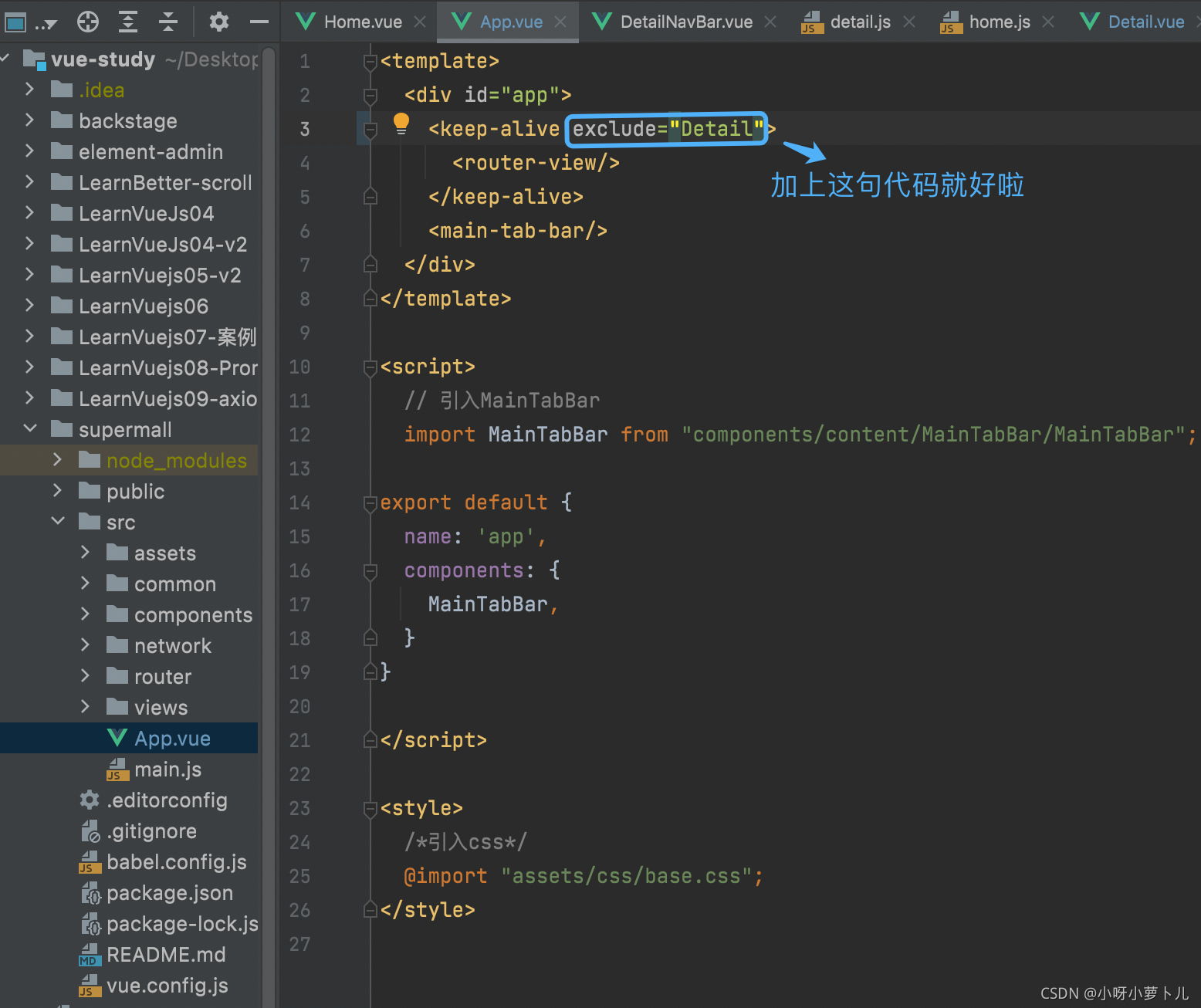Fold the export default block on line 14
1201x1008 pixels.
370,503
